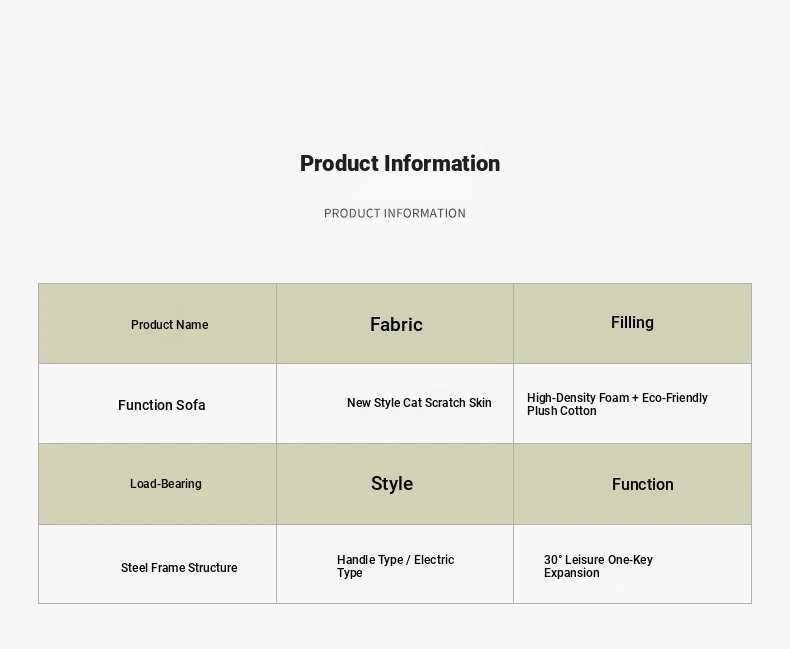Click 30° Leisure One-Key Expansion text
The image size is (790, 649).
click(598, 566)
